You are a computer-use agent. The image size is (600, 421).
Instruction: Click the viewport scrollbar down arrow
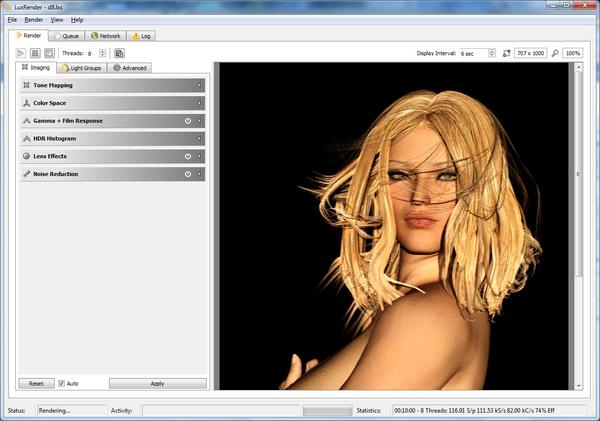pyautogui.click(x=579, y=385)
